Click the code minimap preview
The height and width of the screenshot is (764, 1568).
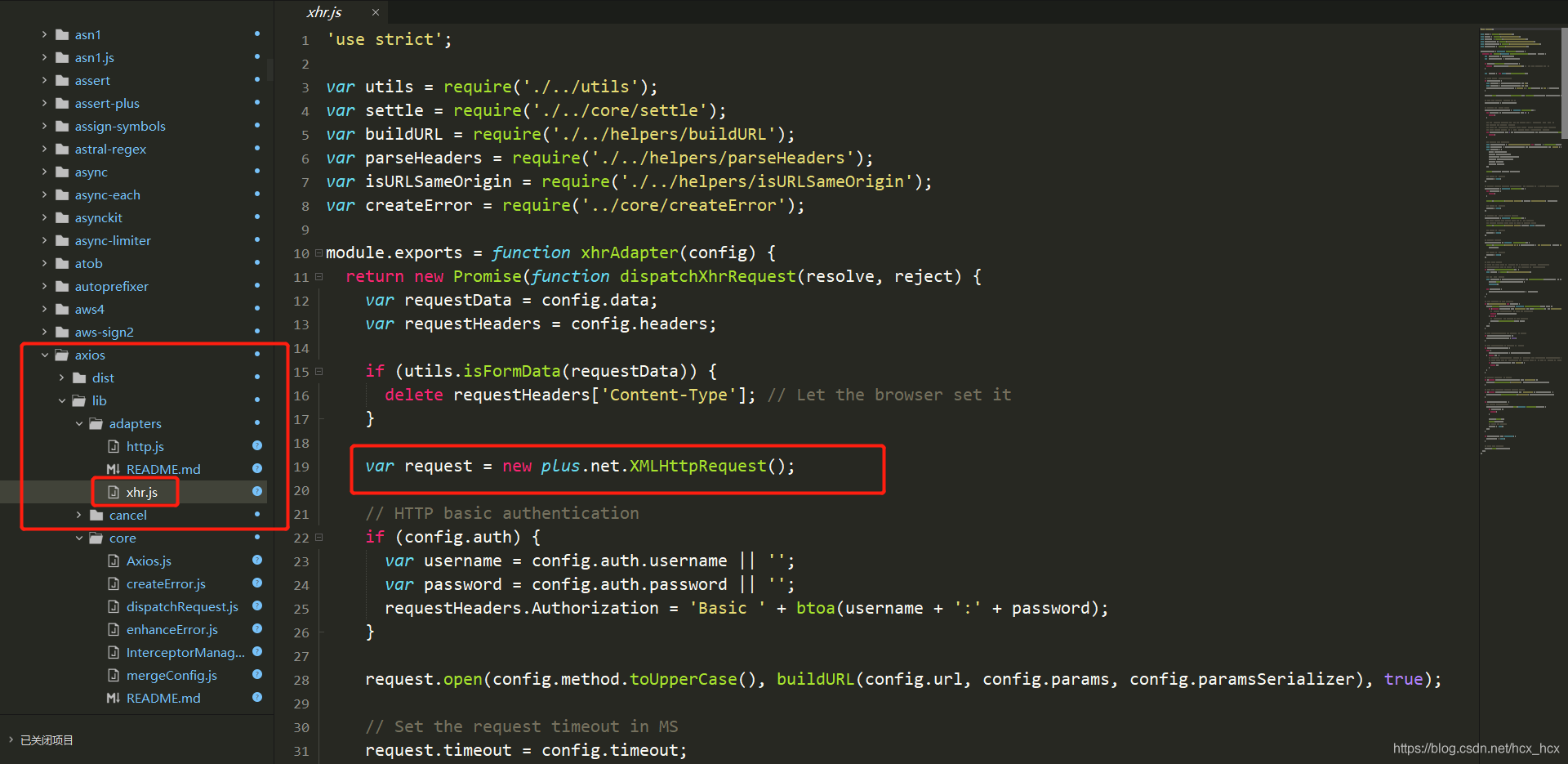1520,241
